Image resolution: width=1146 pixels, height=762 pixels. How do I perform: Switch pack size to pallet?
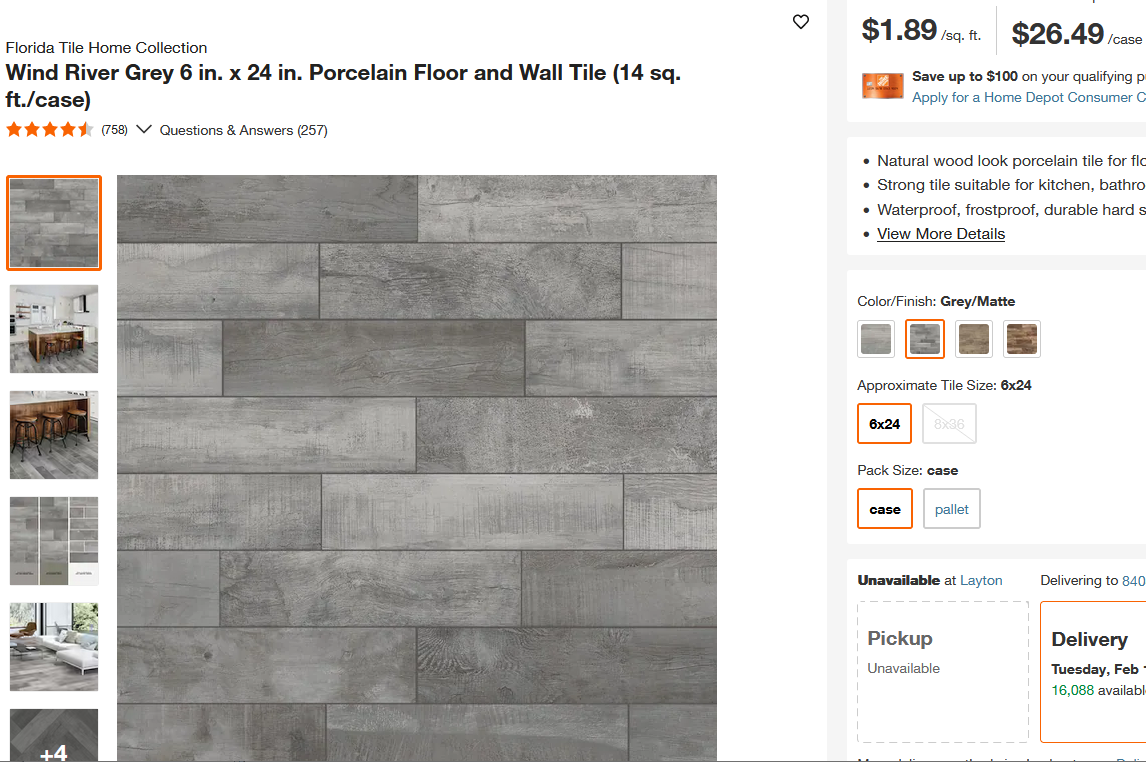(951, 508)
